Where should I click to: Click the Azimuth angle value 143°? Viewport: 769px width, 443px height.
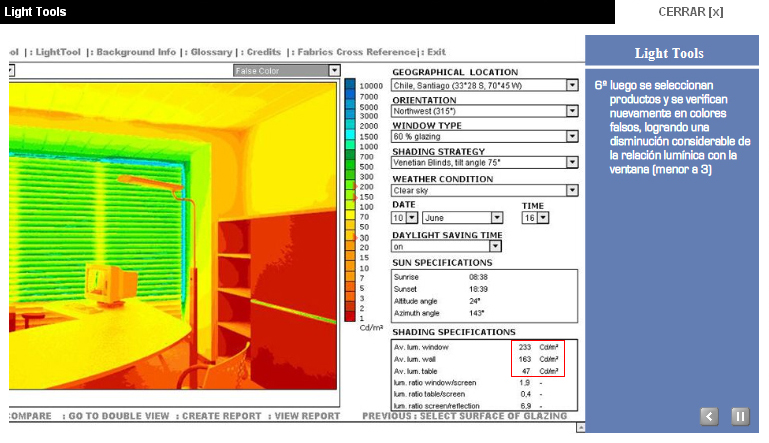pyautogui.click(x=476, y=313)
